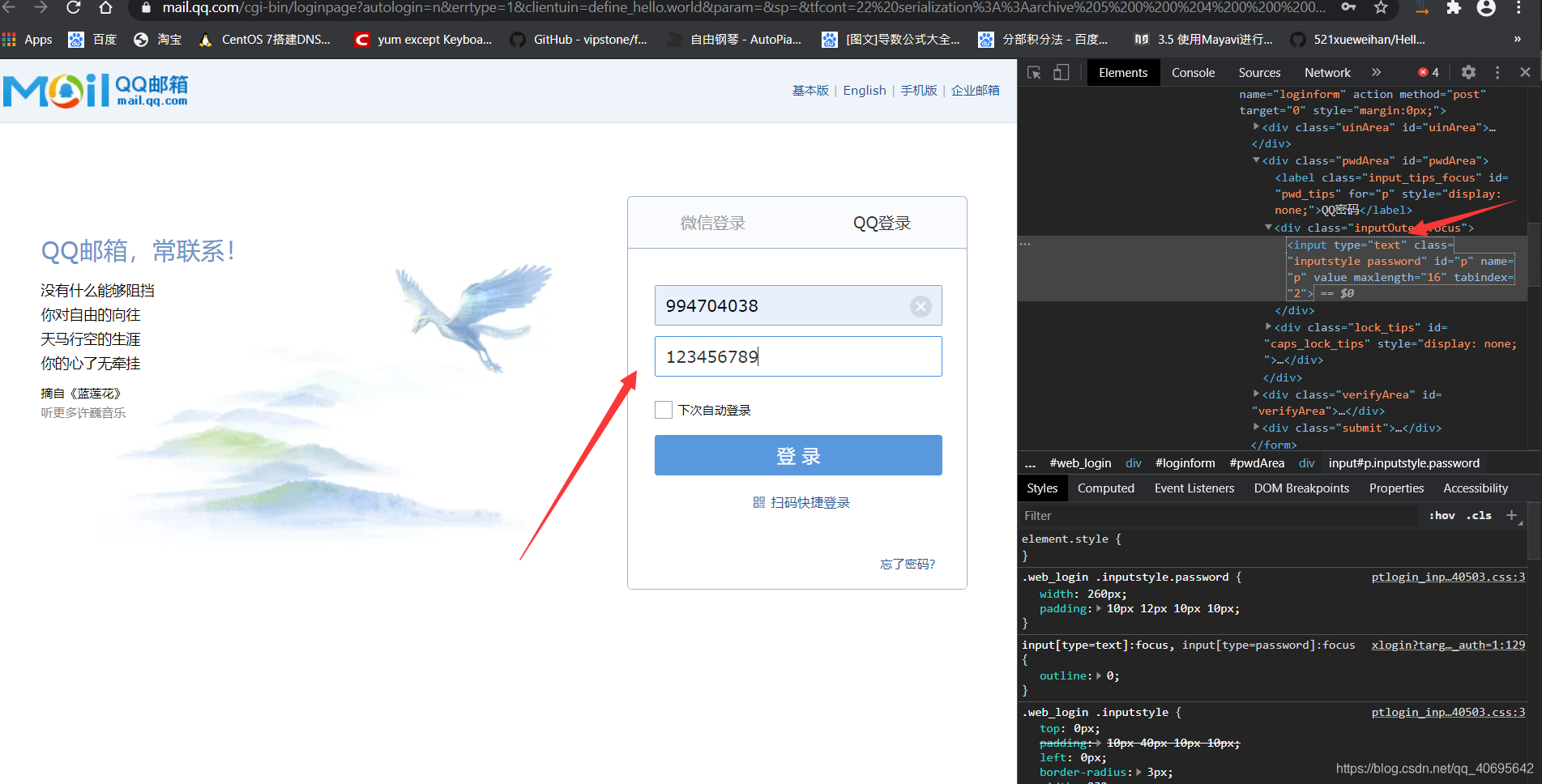
Task: Open the Computed pane tab
Action: [x=1106, y=488]
